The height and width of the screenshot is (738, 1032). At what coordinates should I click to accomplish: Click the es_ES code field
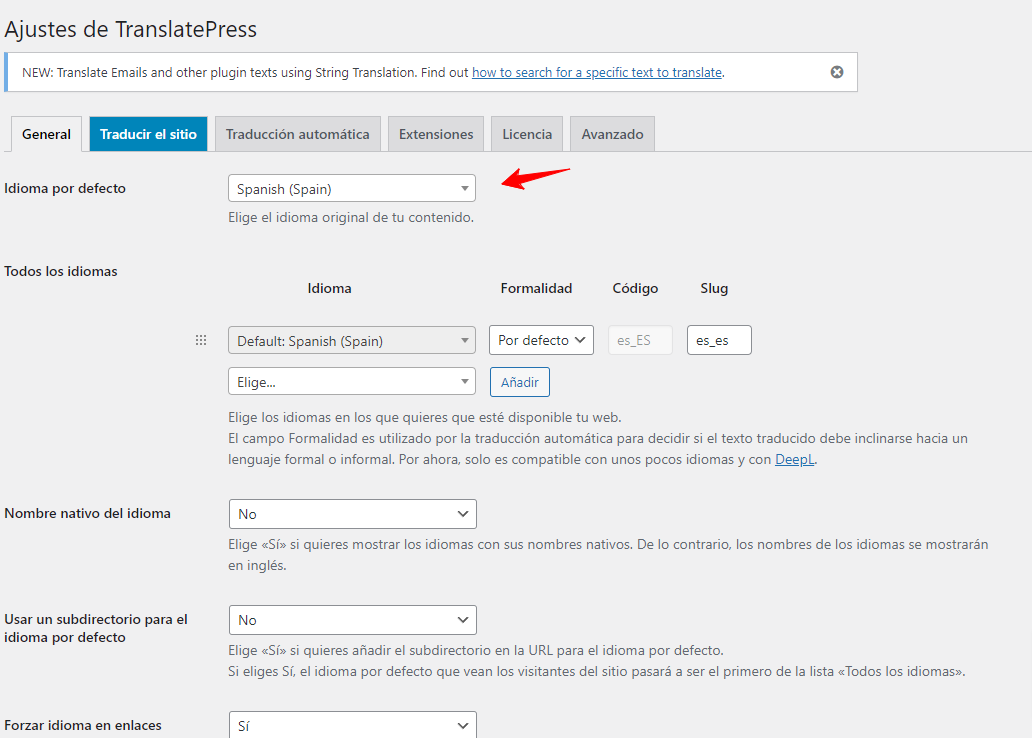640,340
